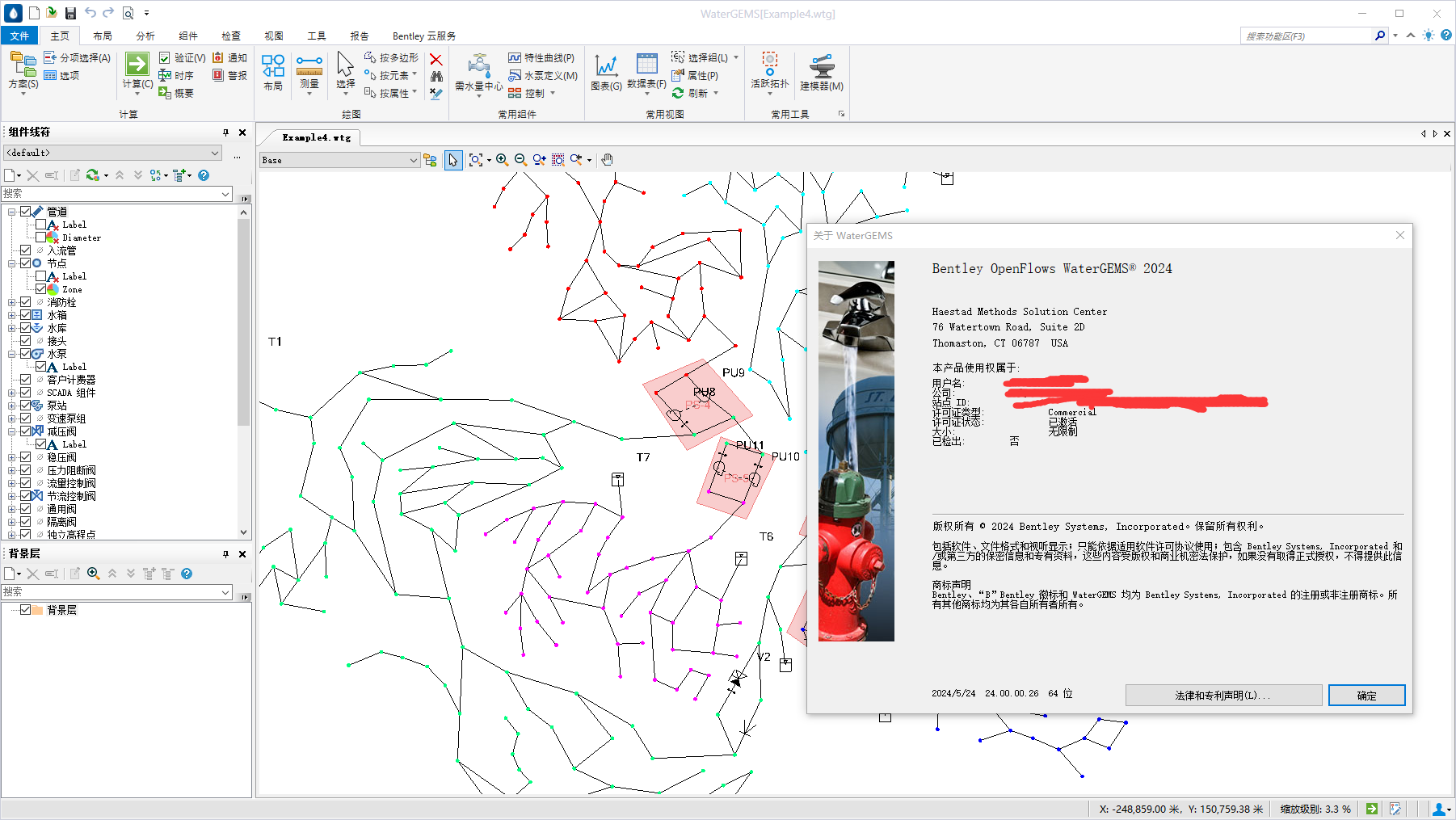This screenshot has width=1456, height=820.
Task: Switch to the 组件 ribbon tab
Action: 188,36
